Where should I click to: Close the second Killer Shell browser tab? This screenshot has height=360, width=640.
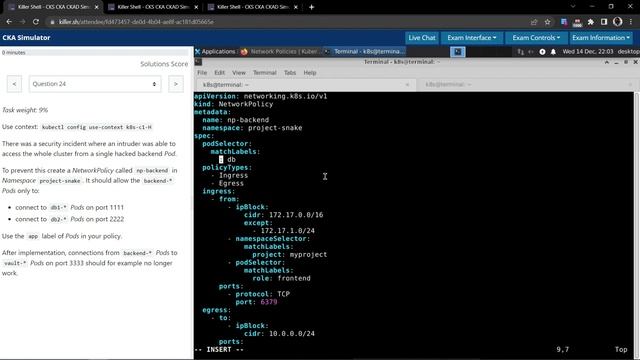pos(196,7)
